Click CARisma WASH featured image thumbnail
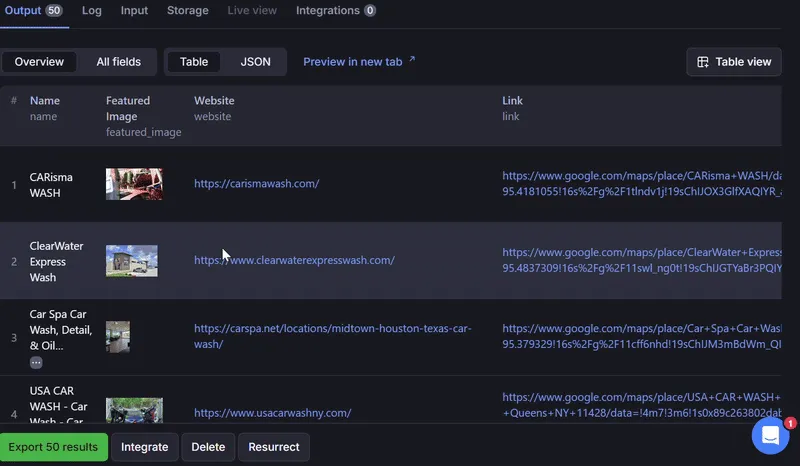 (134, 184)
